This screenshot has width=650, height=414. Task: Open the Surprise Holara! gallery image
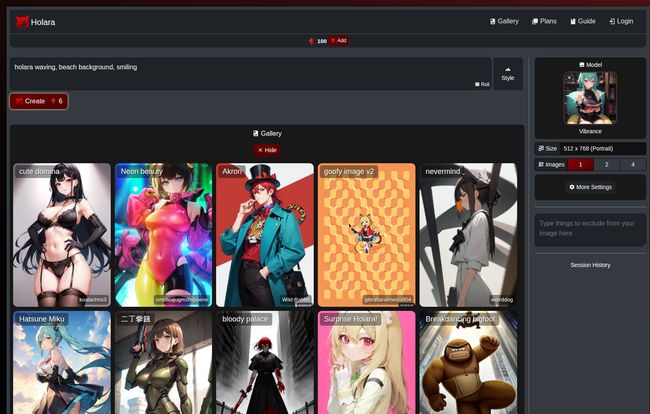366,363
